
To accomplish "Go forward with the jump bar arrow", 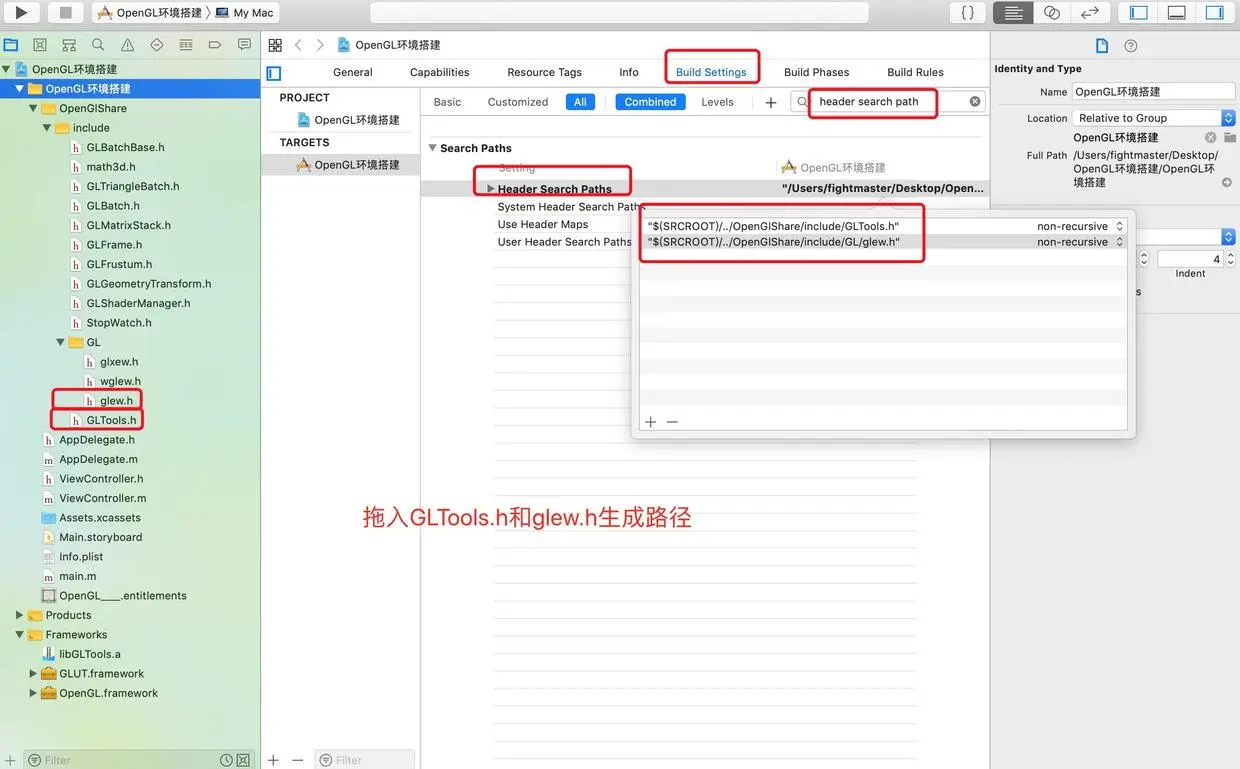I will click(x=320, y=45).
